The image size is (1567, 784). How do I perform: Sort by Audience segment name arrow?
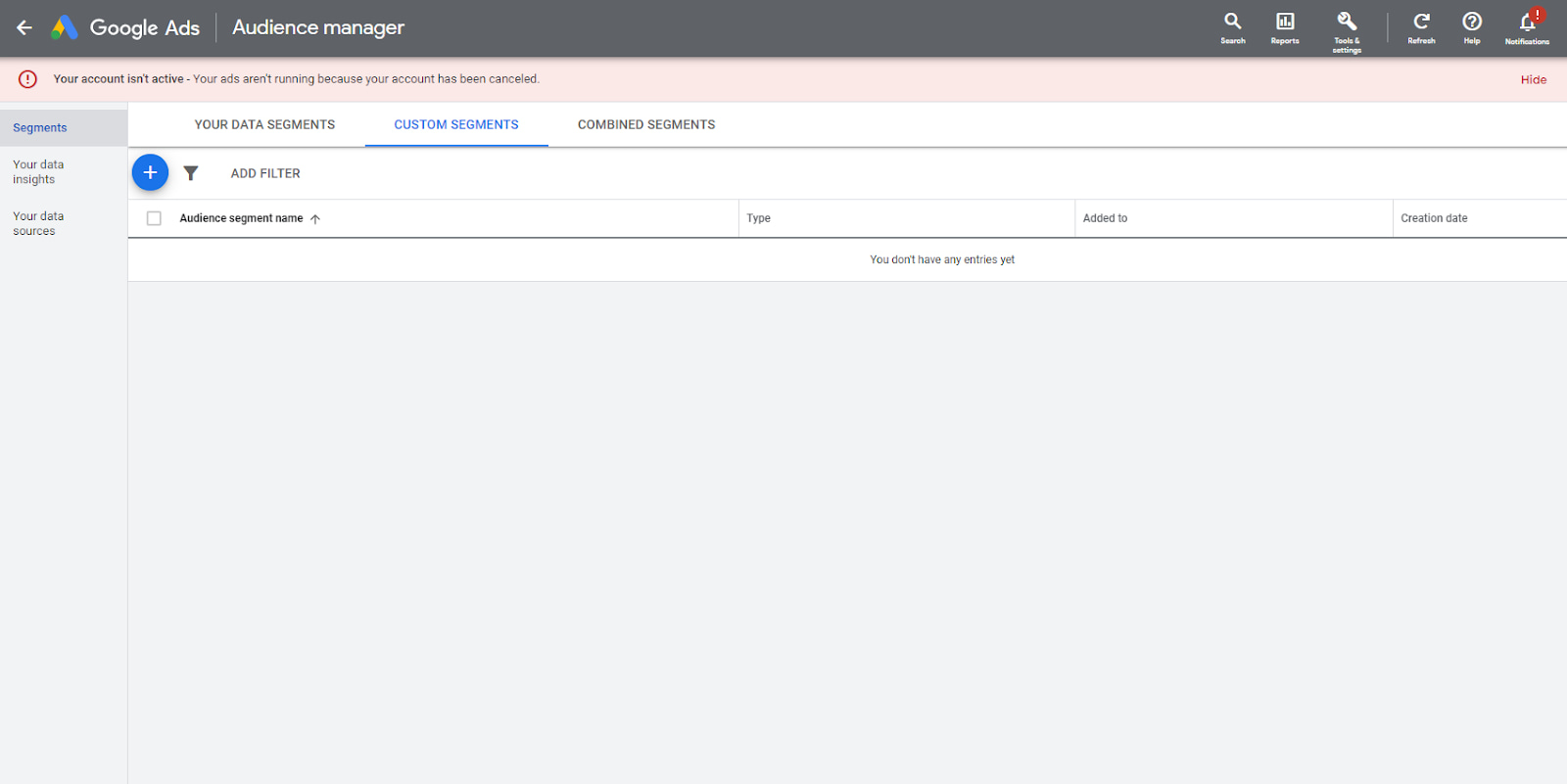[x=315, y=219]
